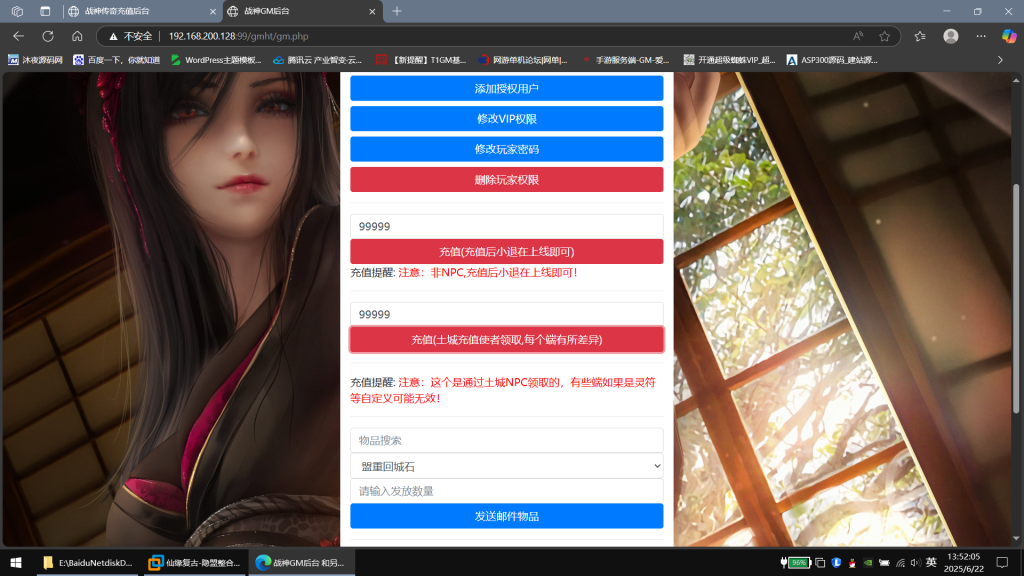Image resolution: width=1024 pixels, height=576 pixels.
Task: Click the 请输入发放数量 quantity field
Action: click(506, 491)
